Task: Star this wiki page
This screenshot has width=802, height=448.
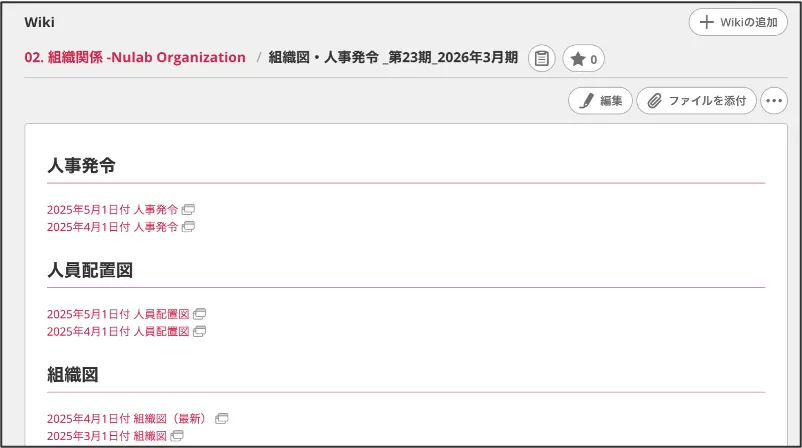Action: pos(584,58)
